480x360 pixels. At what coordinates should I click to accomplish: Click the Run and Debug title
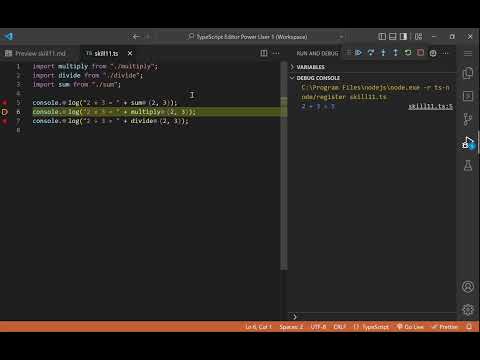click(x=317, y=53)
